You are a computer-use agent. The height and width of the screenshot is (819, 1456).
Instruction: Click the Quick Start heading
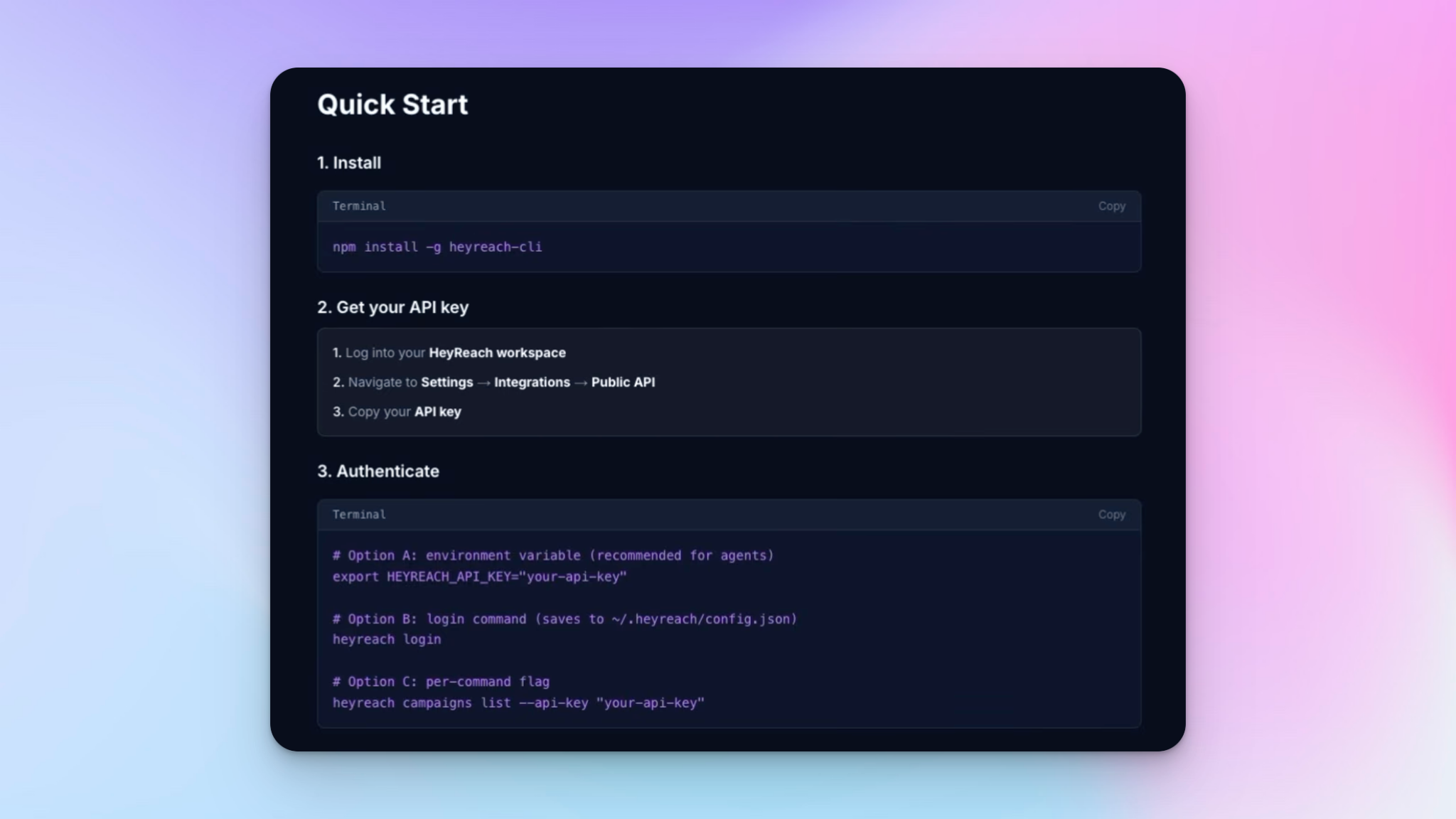(392, 105)
